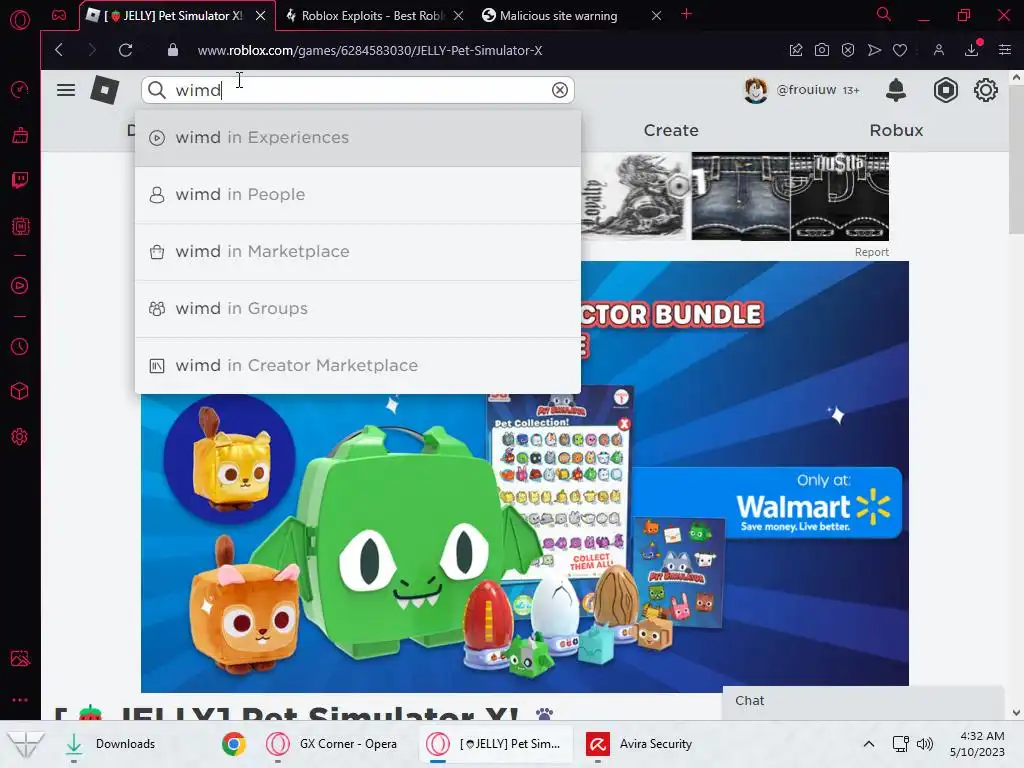Image resolution: width=1024 pixels, height=768 pixels.
Task: Open Roblox notifications bell
Action: pyautogui.click(x=896, y=90)
